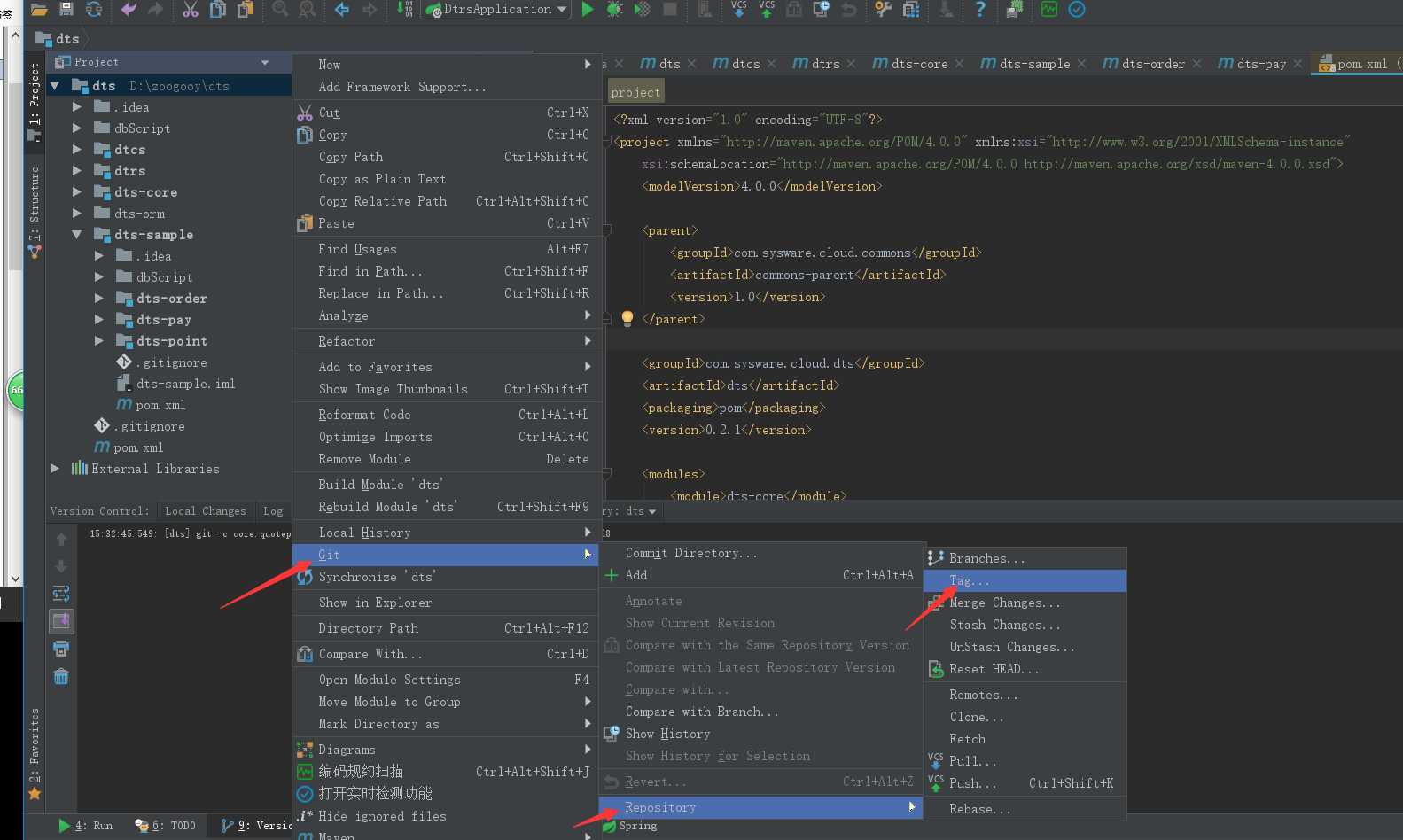Screen dimensions: 1403x840
Task: Collapse the dts root tree node
Action: pos(55,86)
